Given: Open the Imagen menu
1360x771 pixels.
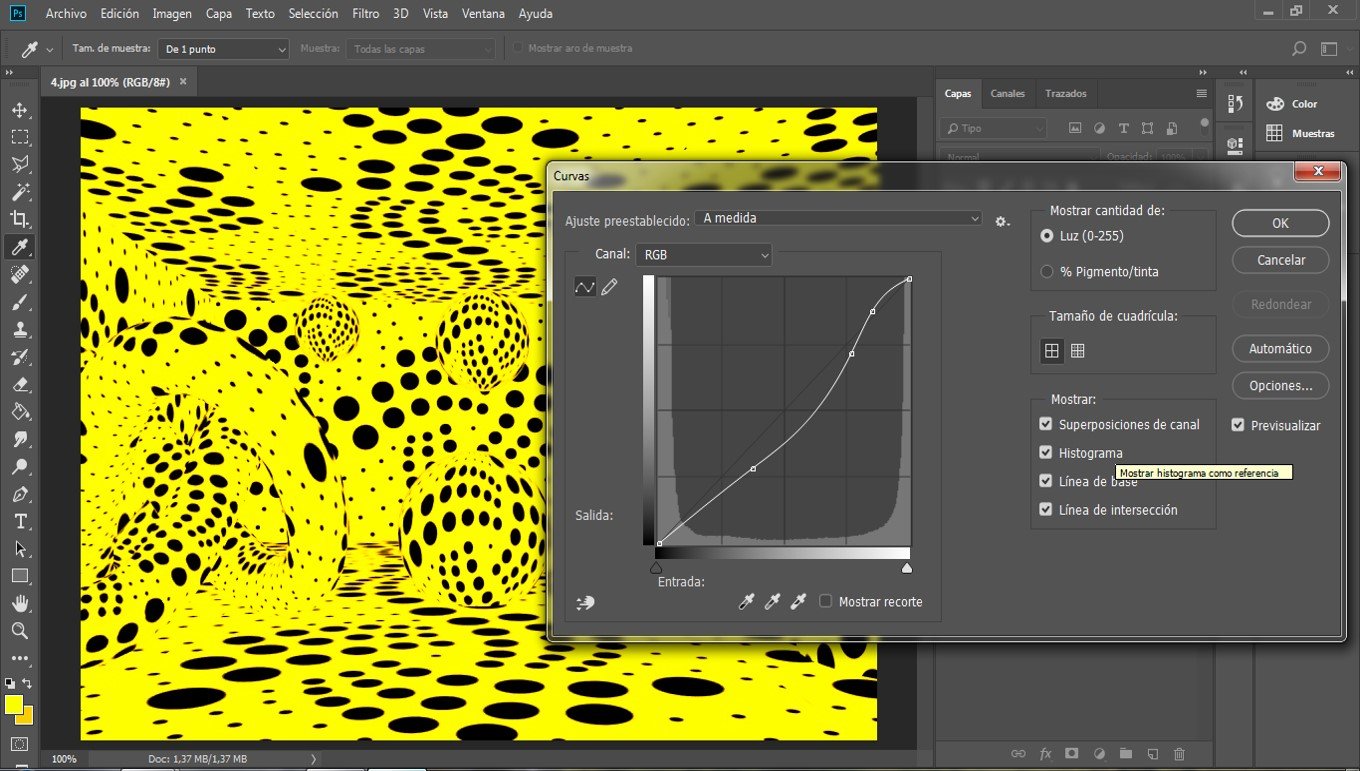Looking at the screenshot, I should (173, 14).
